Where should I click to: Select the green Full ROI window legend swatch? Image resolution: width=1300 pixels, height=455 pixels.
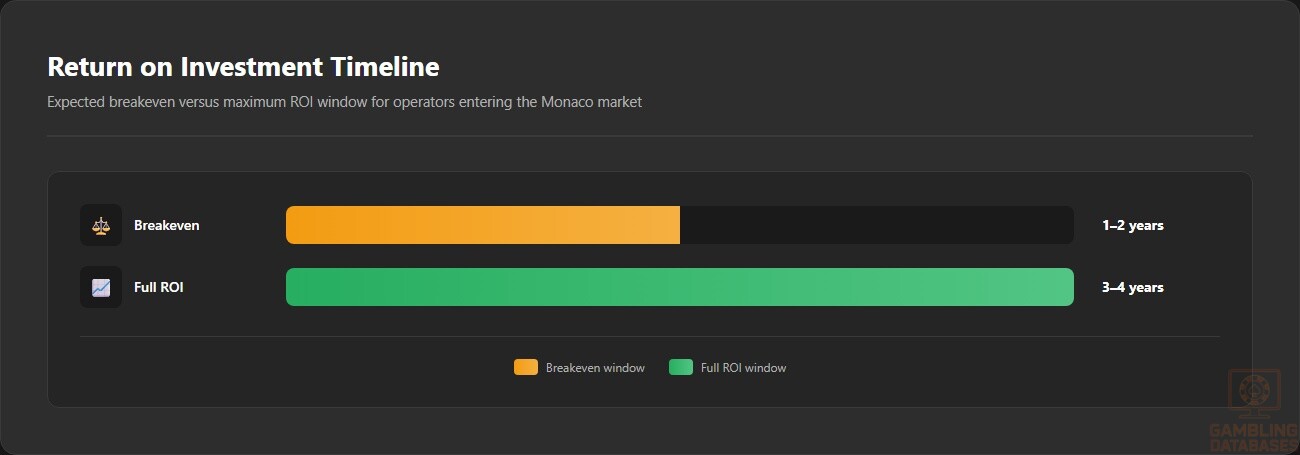681,367
